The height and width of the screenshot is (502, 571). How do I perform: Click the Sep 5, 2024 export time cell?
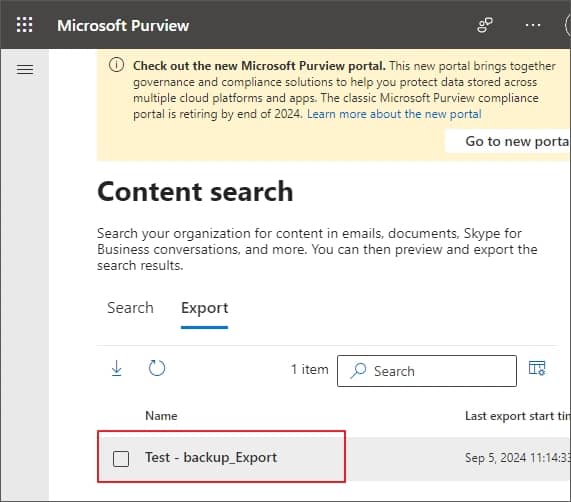(517, 458)
